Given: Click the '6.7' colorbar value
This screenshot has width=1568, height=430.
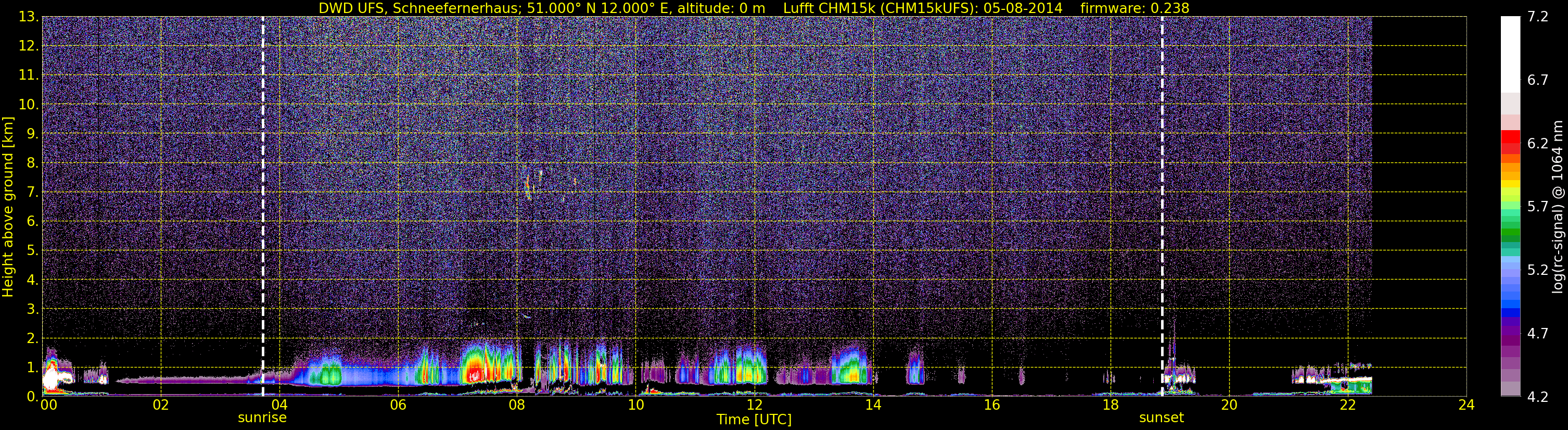Looking at the screenshot, I should tap(1538, 80).
